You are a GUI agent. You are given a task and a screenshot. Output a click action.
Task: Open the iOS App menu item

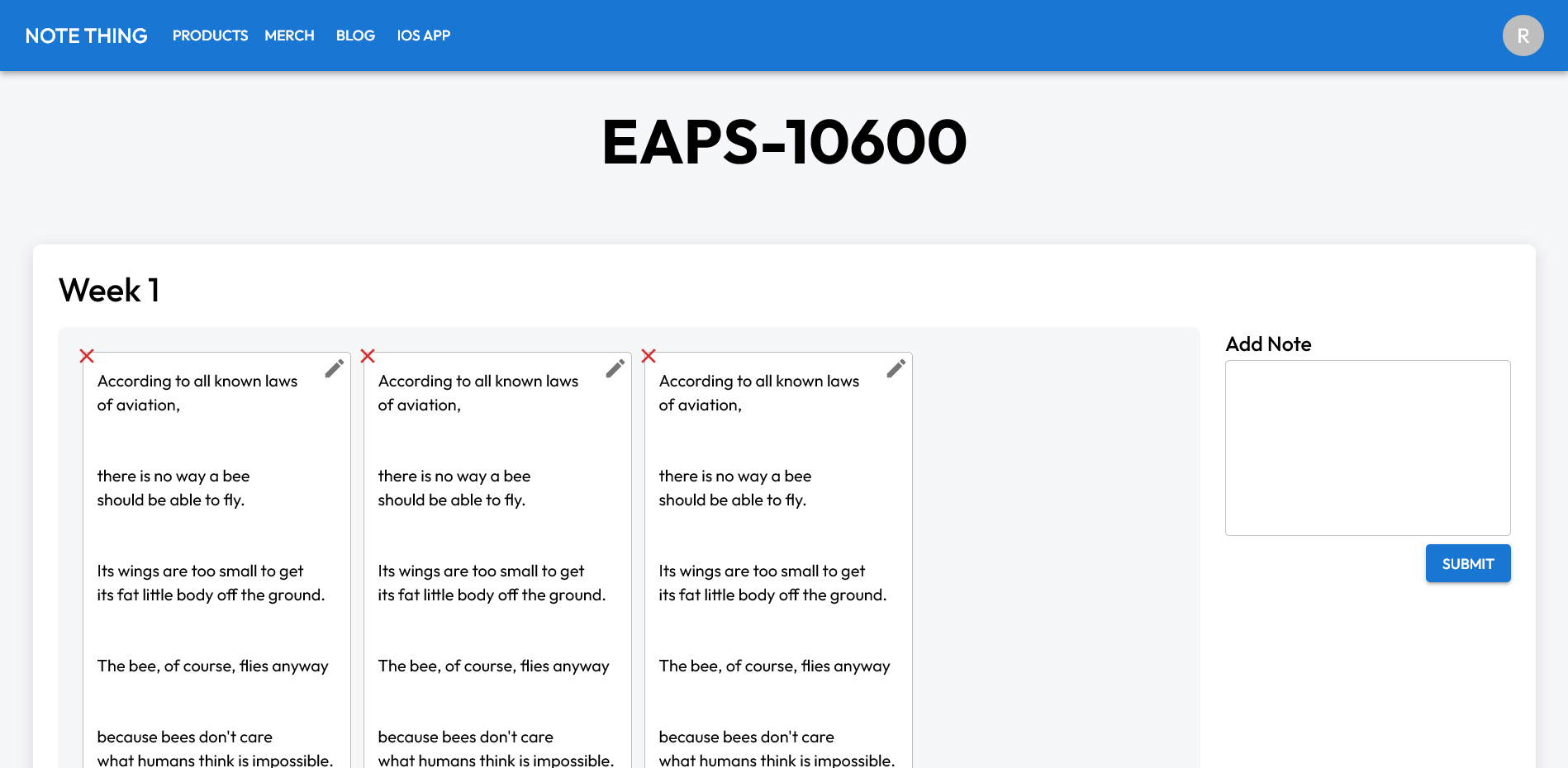tap(423, 36)
